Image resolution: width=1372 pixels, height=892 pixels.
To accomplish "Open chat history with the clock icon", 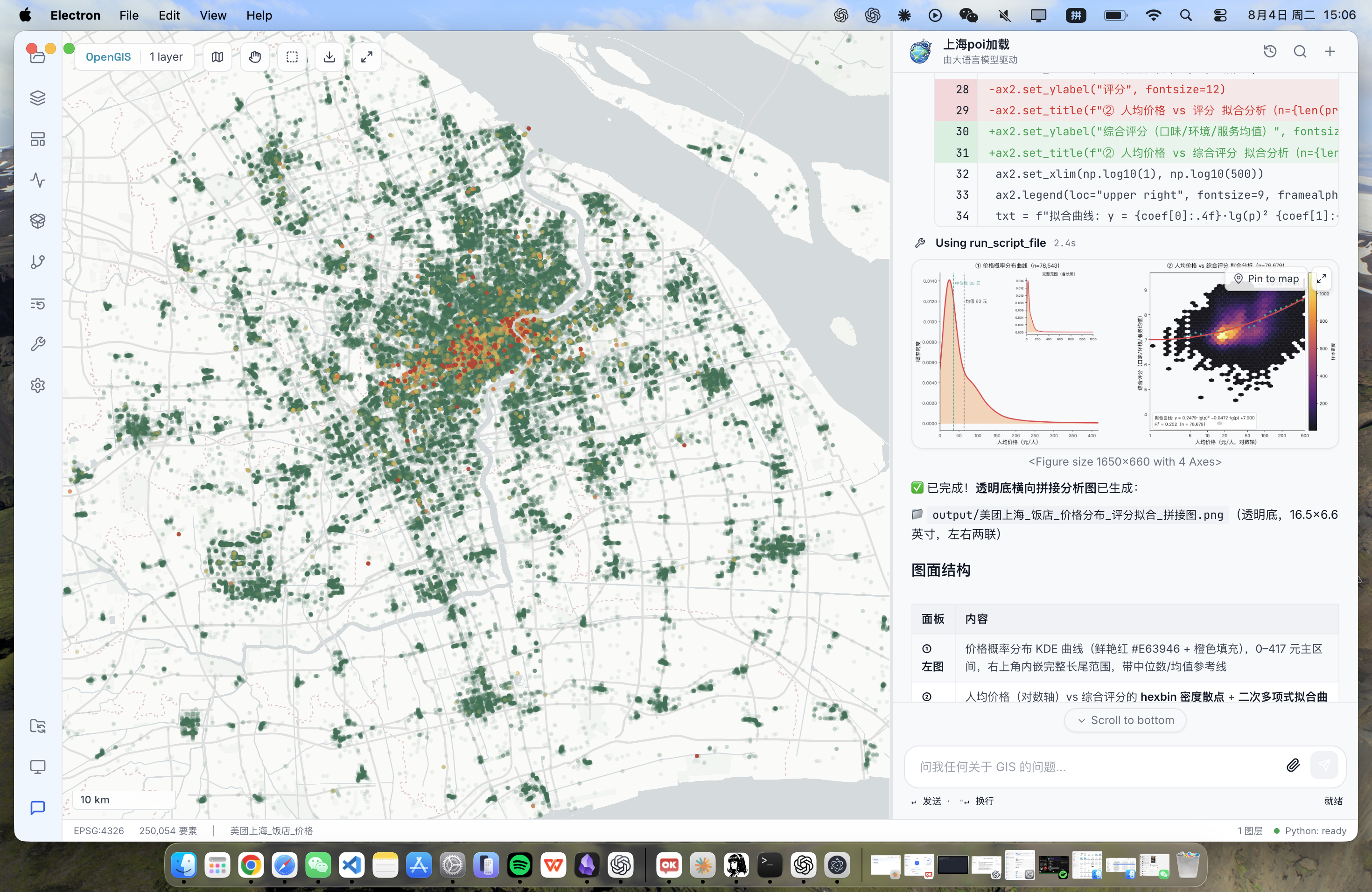I will tap(1270, 51).
